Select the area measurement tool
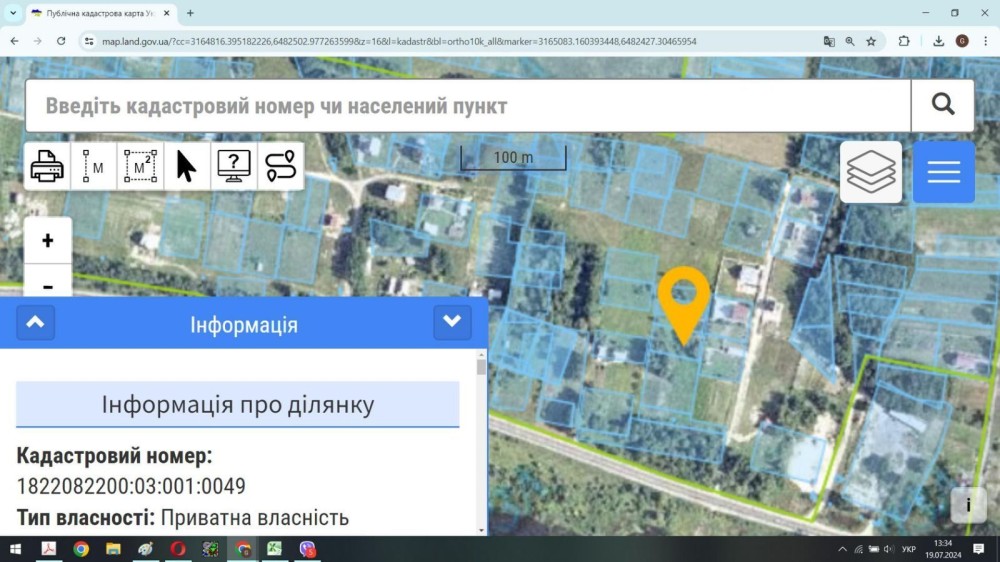1000x562 pixels. click(x=140, y=166)
